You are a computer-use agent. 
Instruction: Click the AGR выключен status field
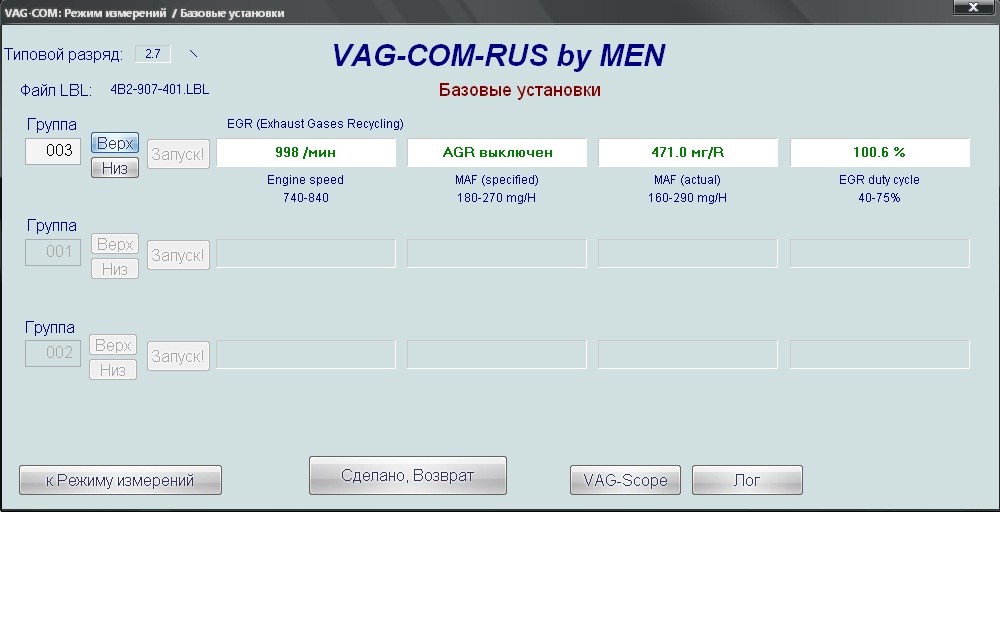(497, 152)
